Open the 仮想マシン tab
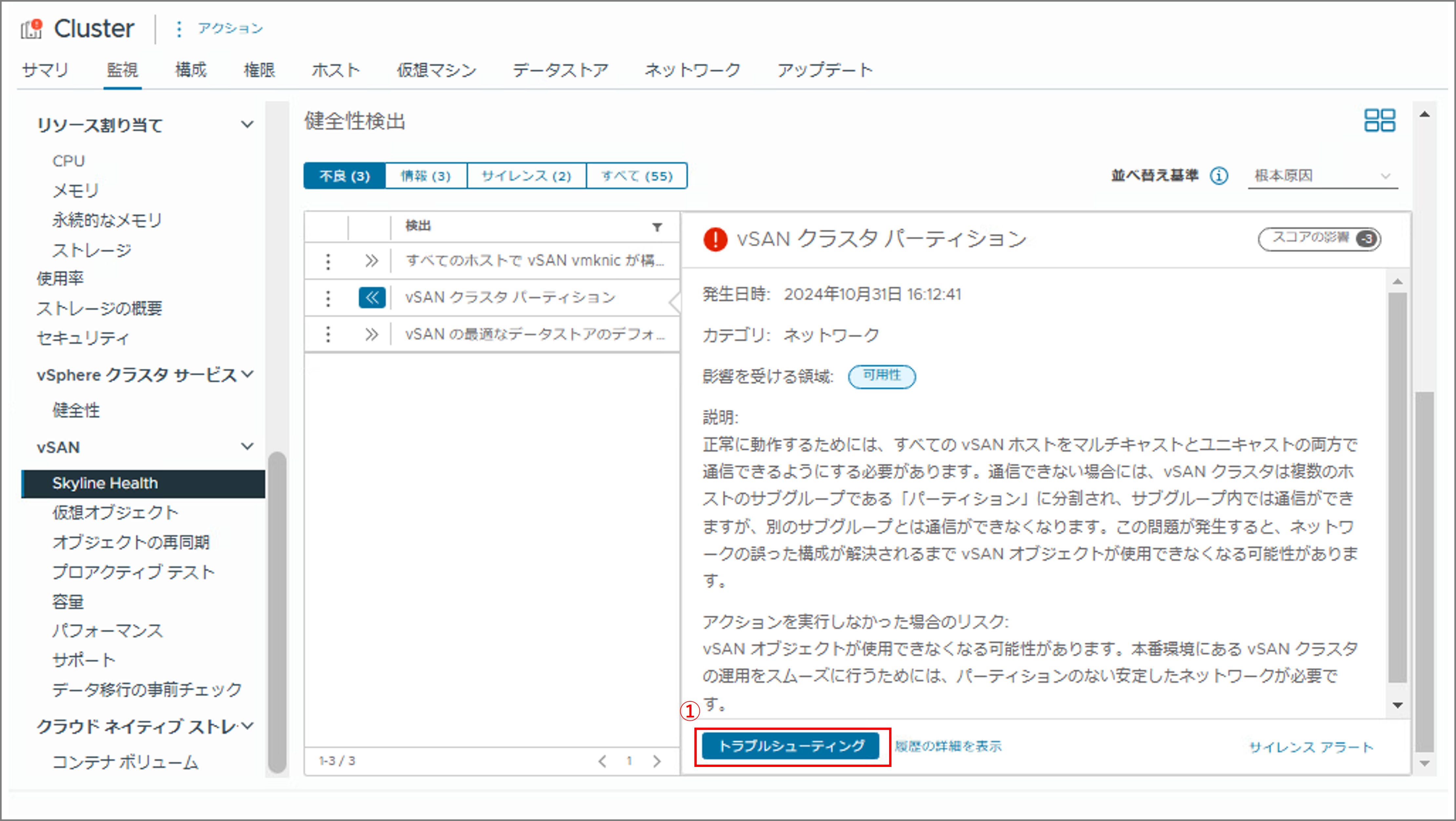 [x=436, y=70]
